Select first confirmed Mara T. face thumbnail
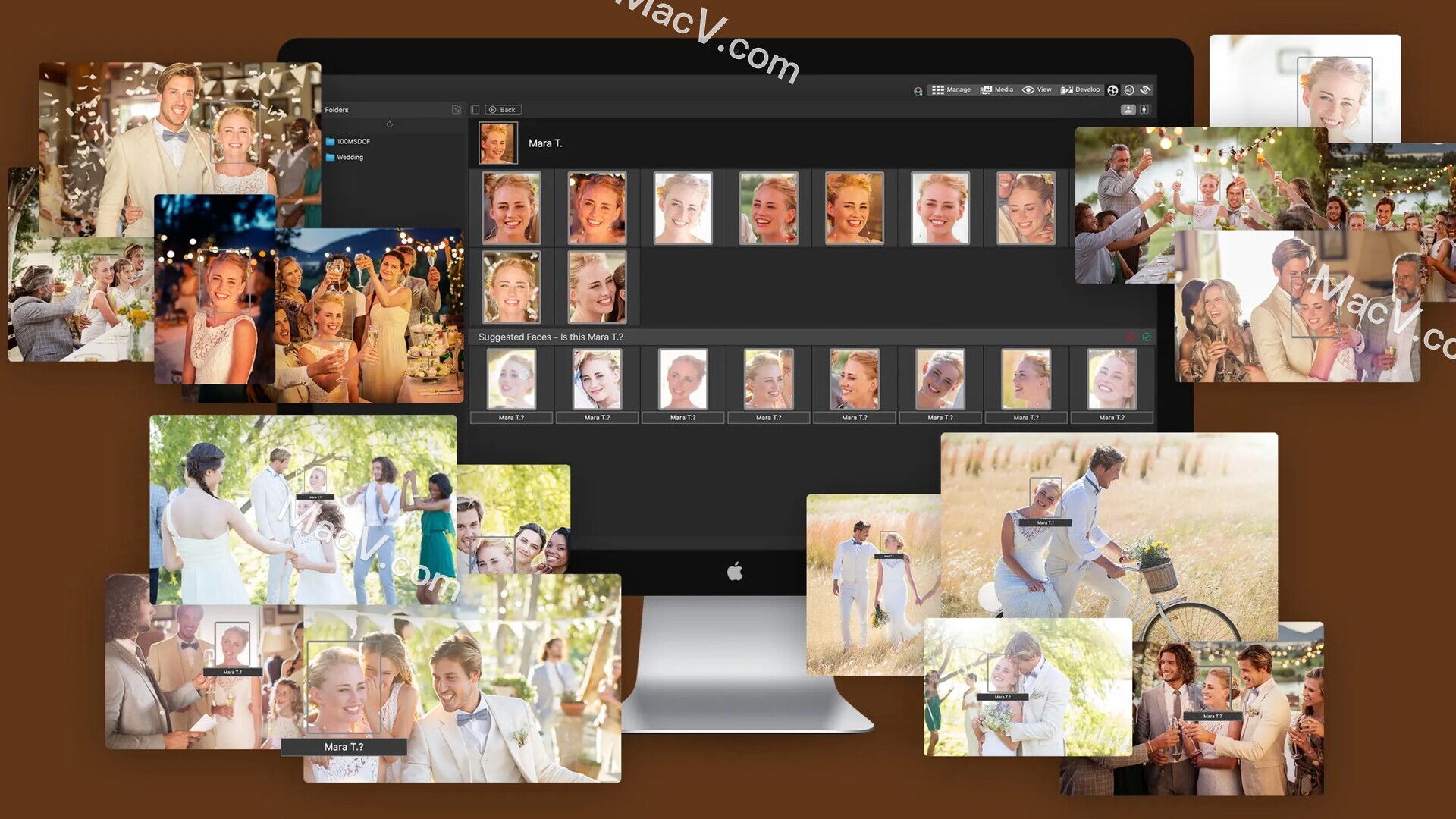1456x819 pixels. (512, 209)
